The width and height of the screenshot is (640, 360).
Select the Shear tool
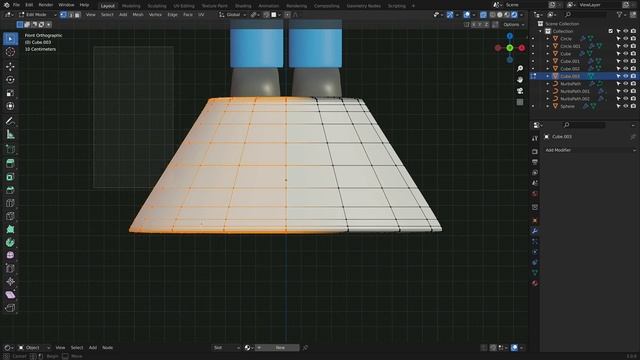point(10,295)
